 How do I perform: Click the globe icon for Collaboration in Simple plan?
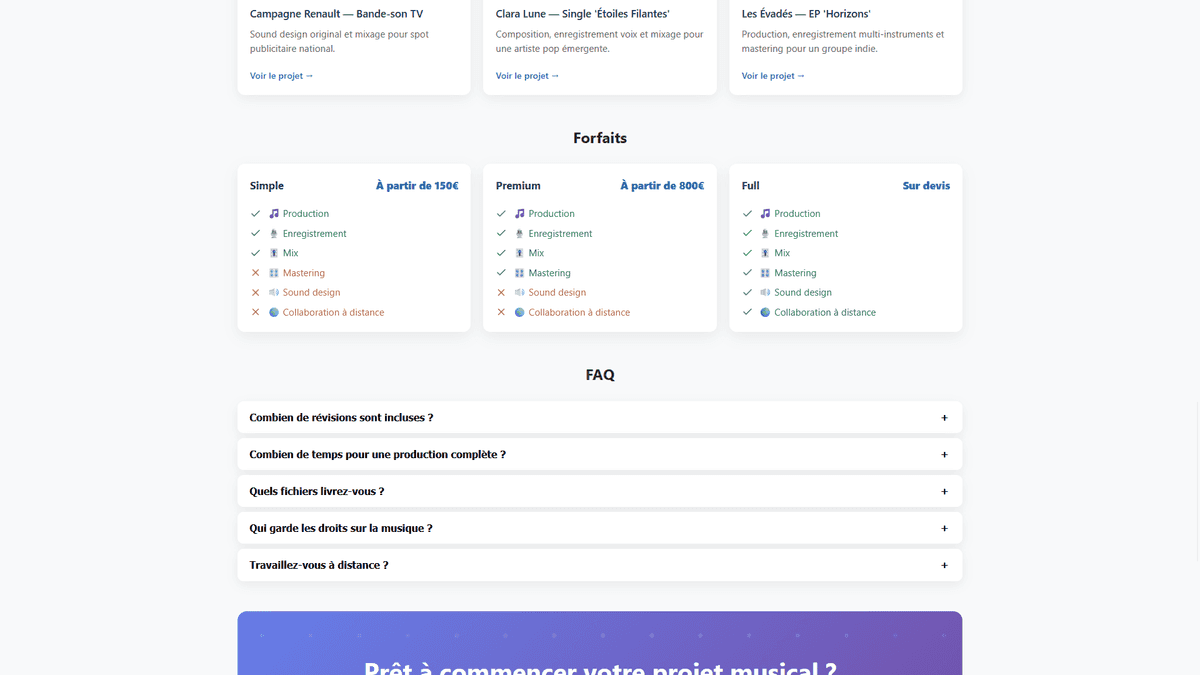point(274,312)
